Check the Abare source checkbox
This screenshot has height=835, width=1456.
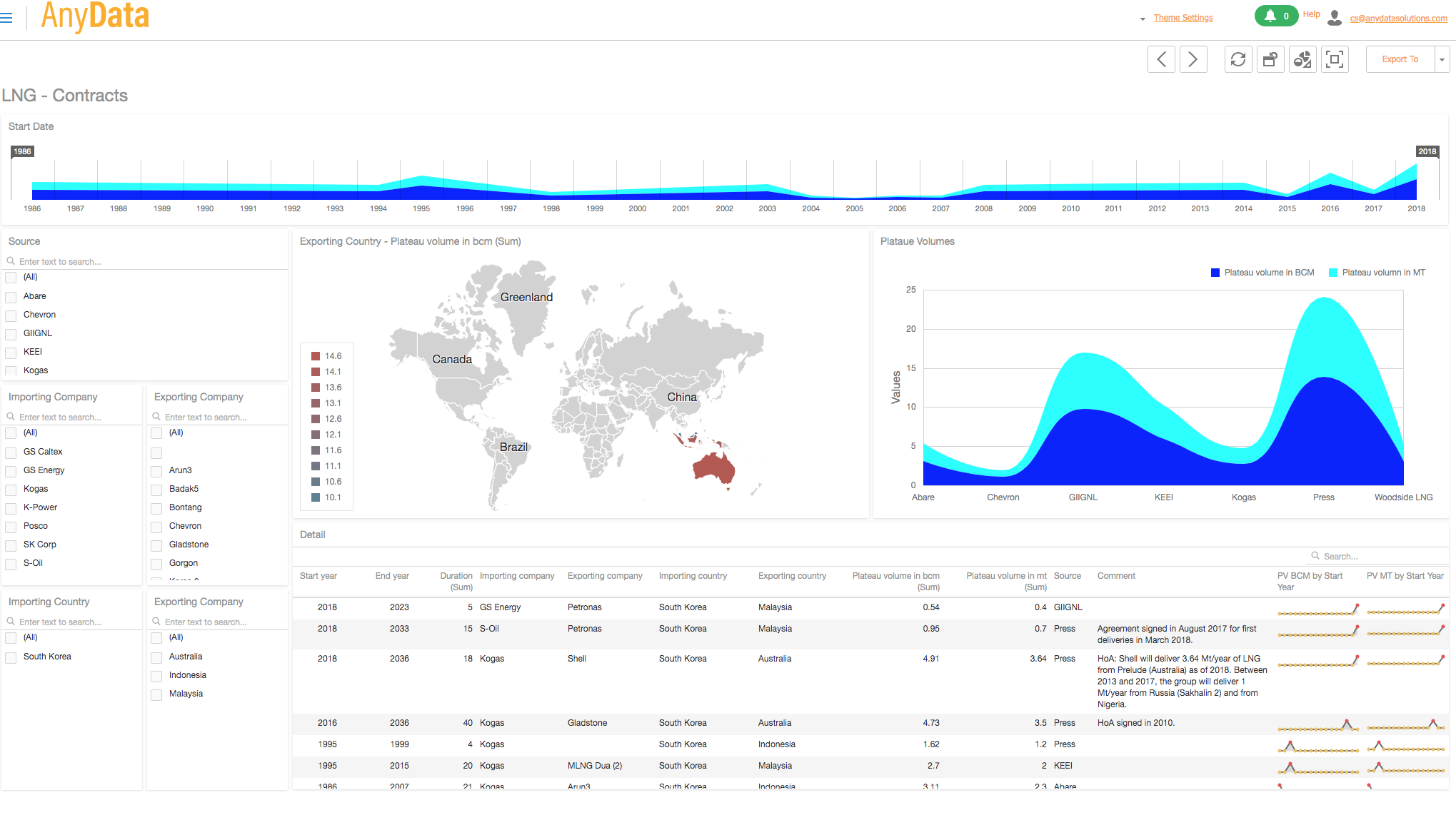[11, 296]
